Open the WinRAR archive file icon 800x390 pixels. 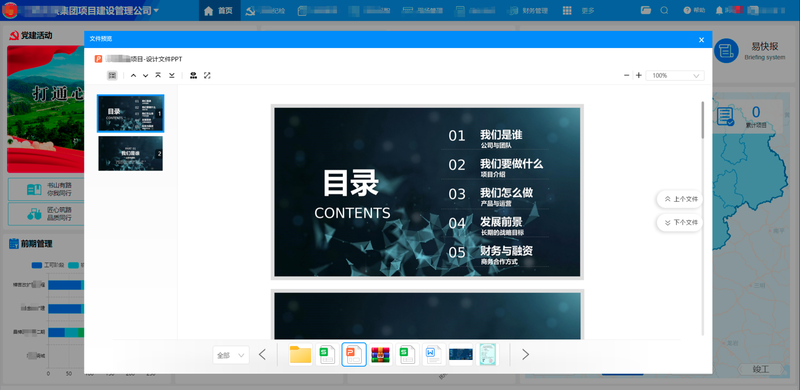(381, 354)
